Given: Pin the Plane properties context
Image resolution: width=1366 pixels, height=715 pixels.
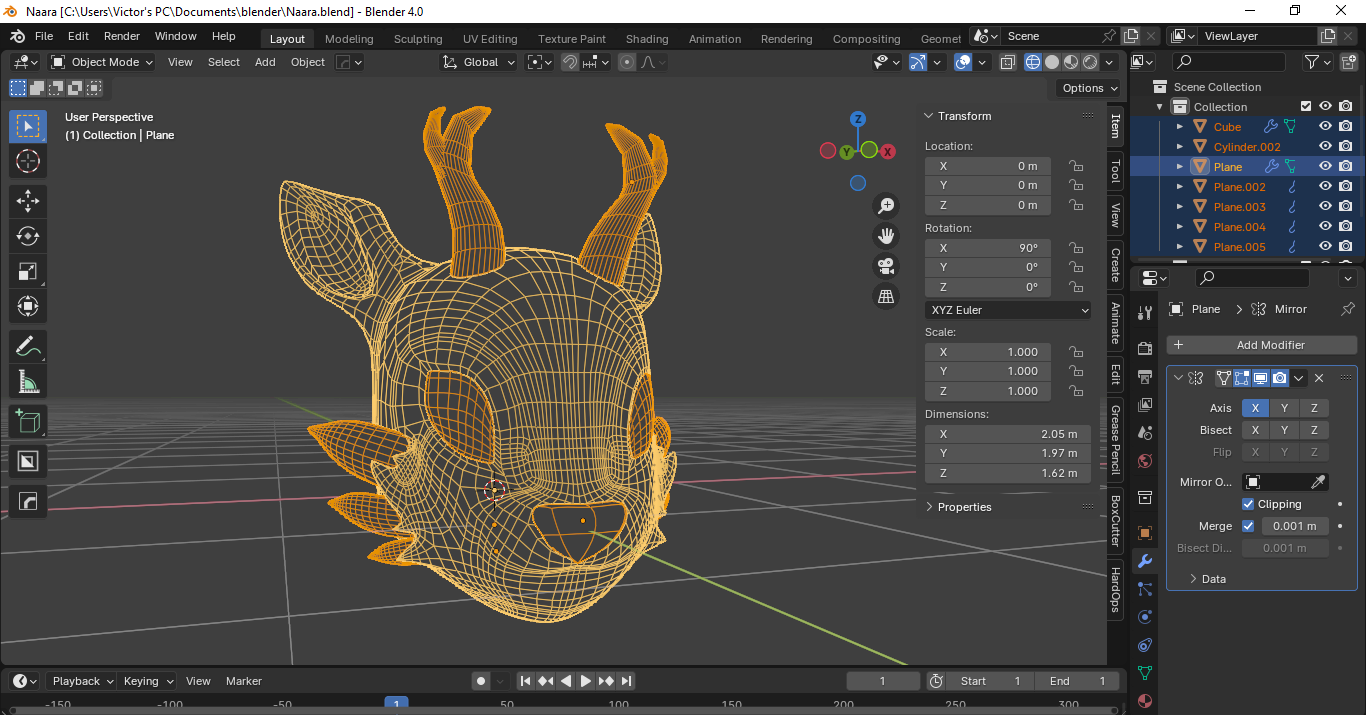Looking at the screenshot, I should point(1347,309).
